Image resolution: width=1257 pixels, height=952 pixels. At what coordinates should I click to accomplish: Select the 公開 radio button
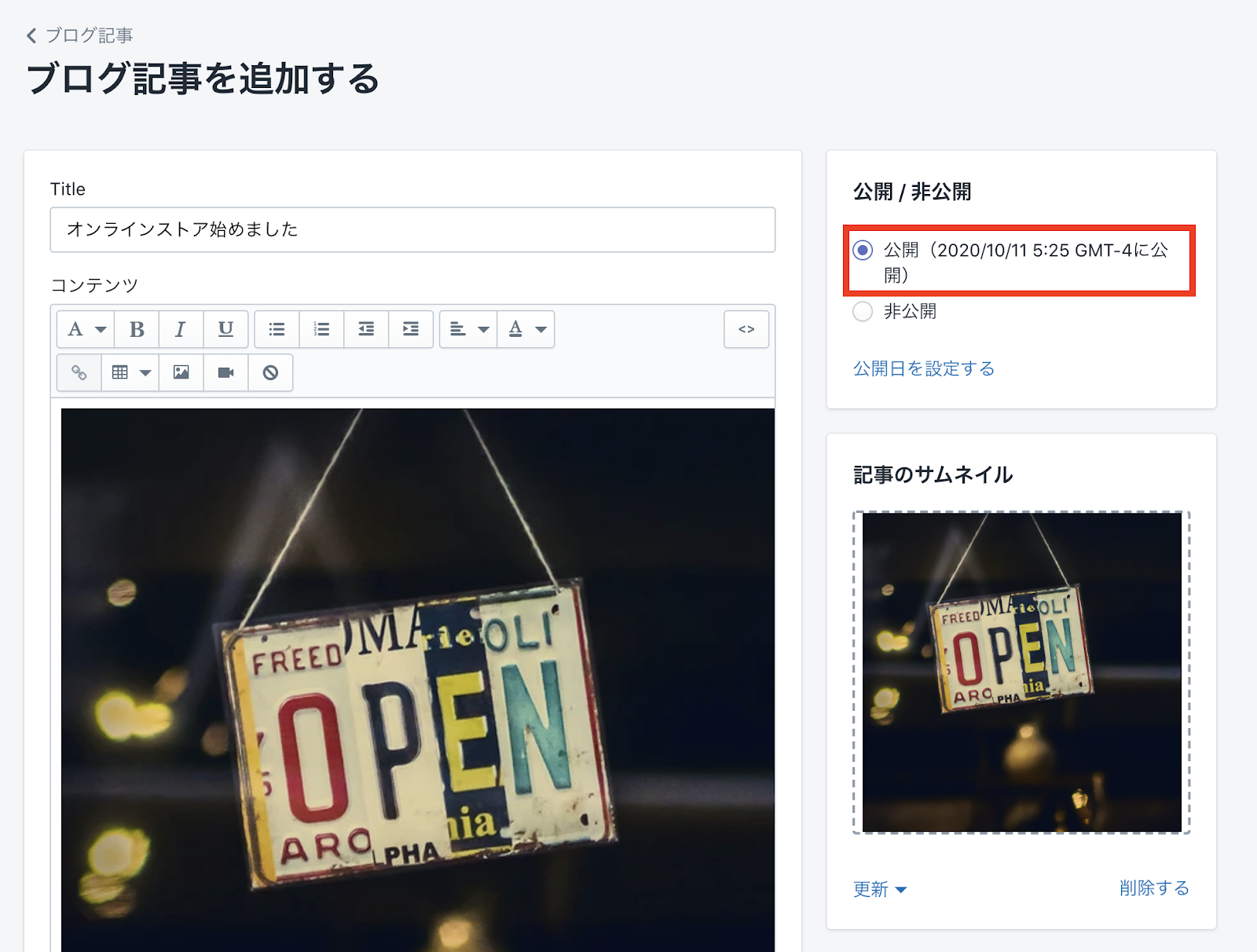click(x=863, y=251)
